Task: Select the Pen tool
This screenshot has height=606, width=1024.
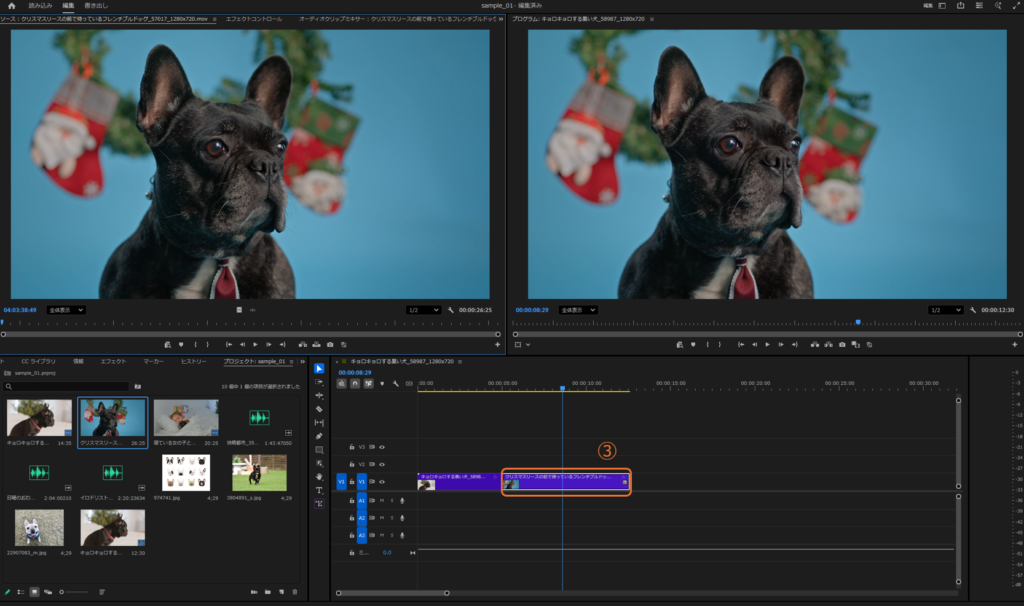Action: pos(319,436)
